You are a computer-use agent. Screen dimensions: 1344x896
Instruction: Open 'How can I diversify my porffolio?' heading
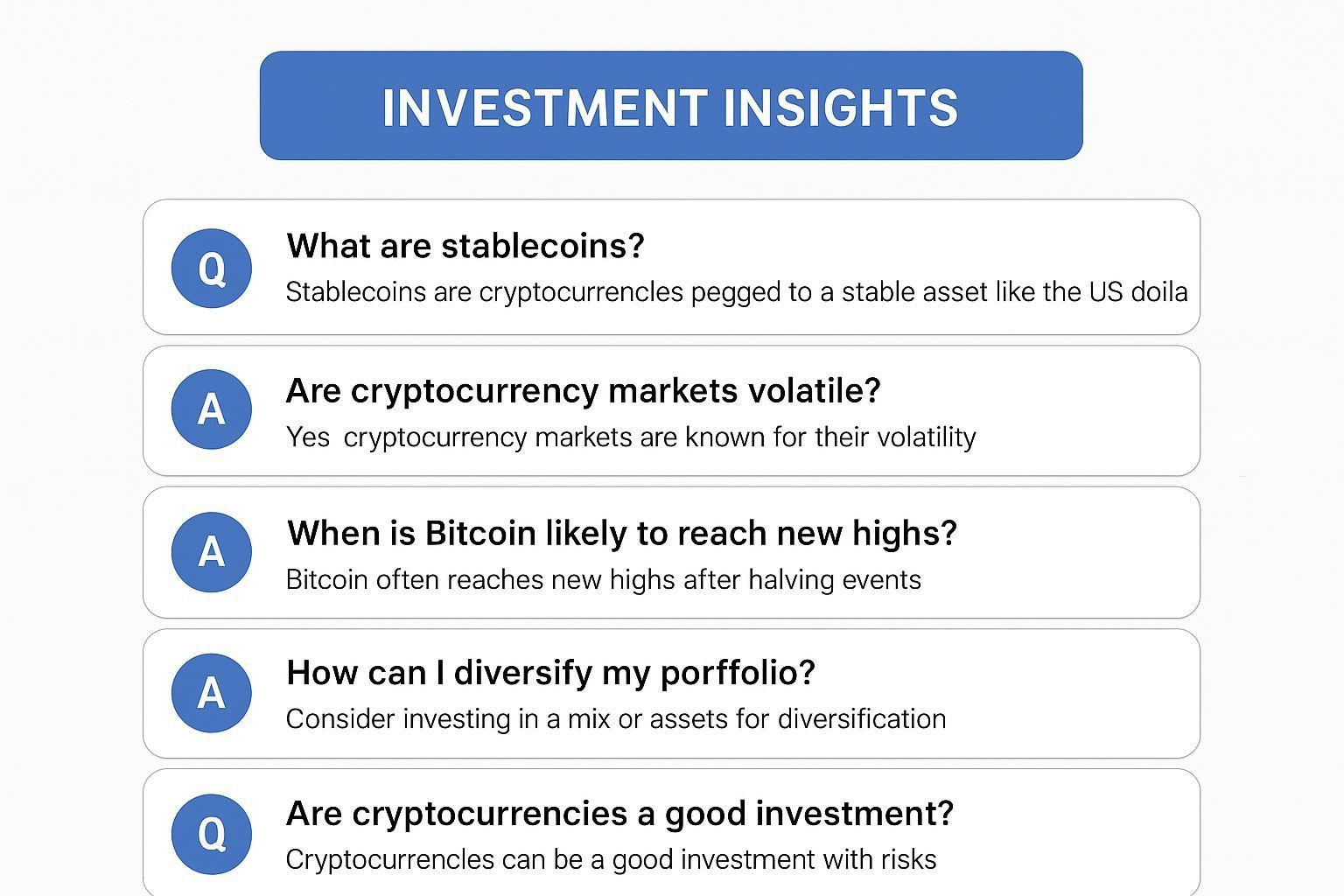tap(550, 673)
